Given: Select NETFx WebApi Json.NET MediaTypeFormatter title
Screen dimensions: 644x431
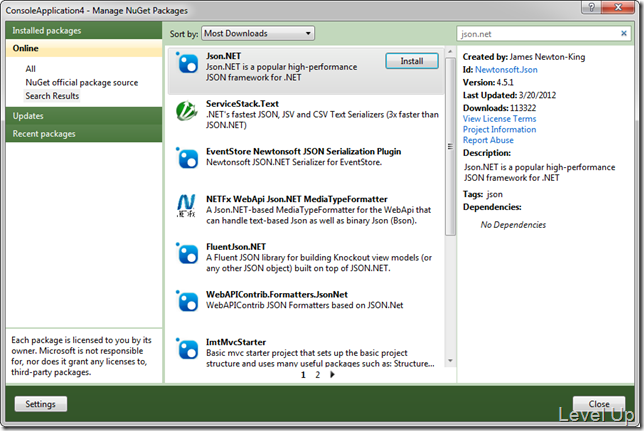Looking at the screenshot, I should [x=297, y=199].
